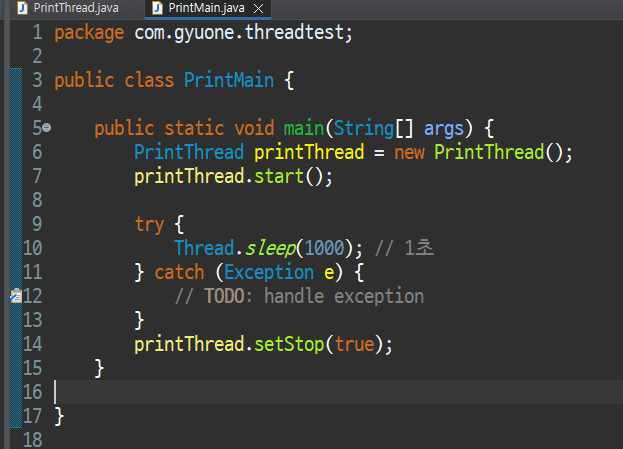Click the 'class' keyword on line 3
The height and width of the screenshot is (449, 623).
(x=149, y=81)
